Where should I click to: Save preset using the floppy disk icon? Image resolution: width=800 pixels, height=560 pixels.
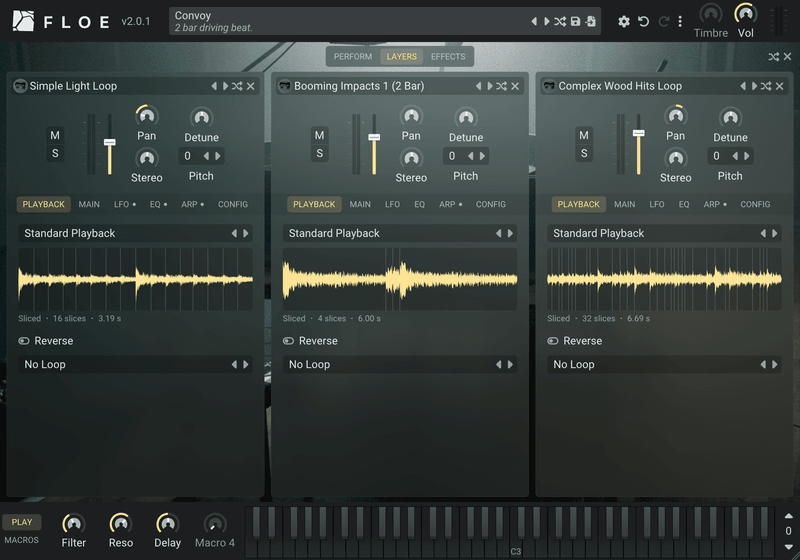[x=575, y=21]
